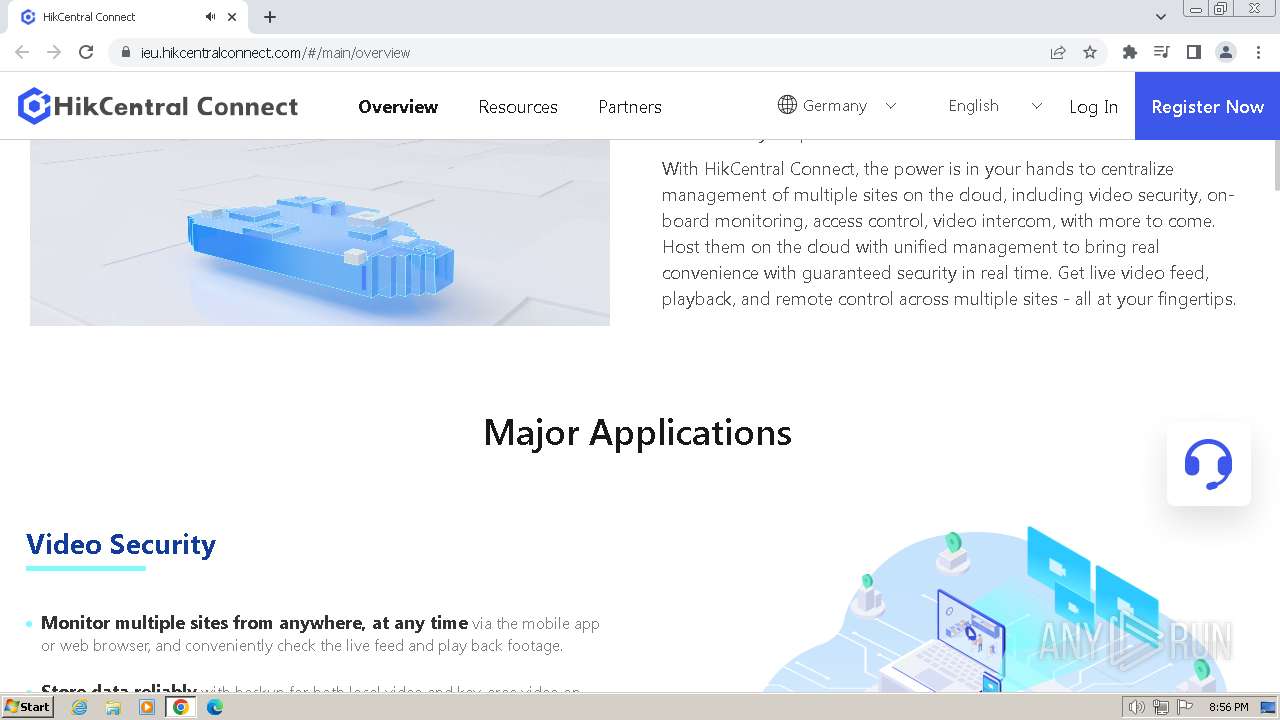Click the Major Applications heading
1280x720 pixels.
point(638,432)
